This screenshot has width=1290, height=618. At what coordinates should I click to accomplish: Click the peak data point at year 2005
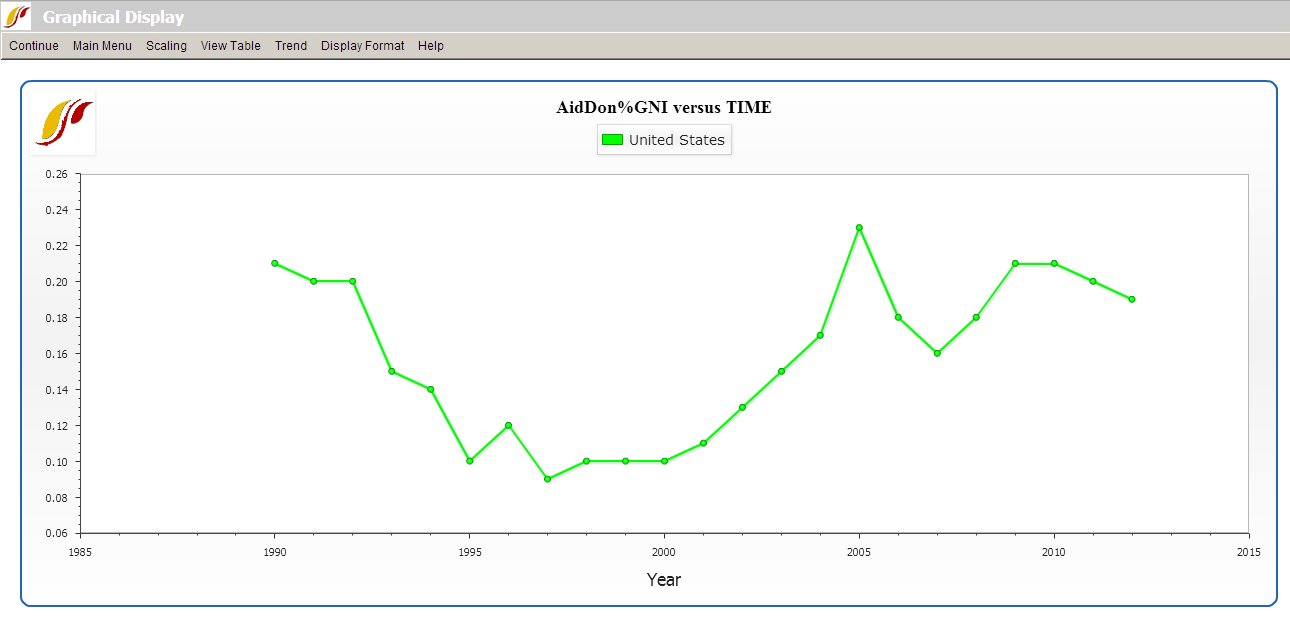[x=859, y=228]
